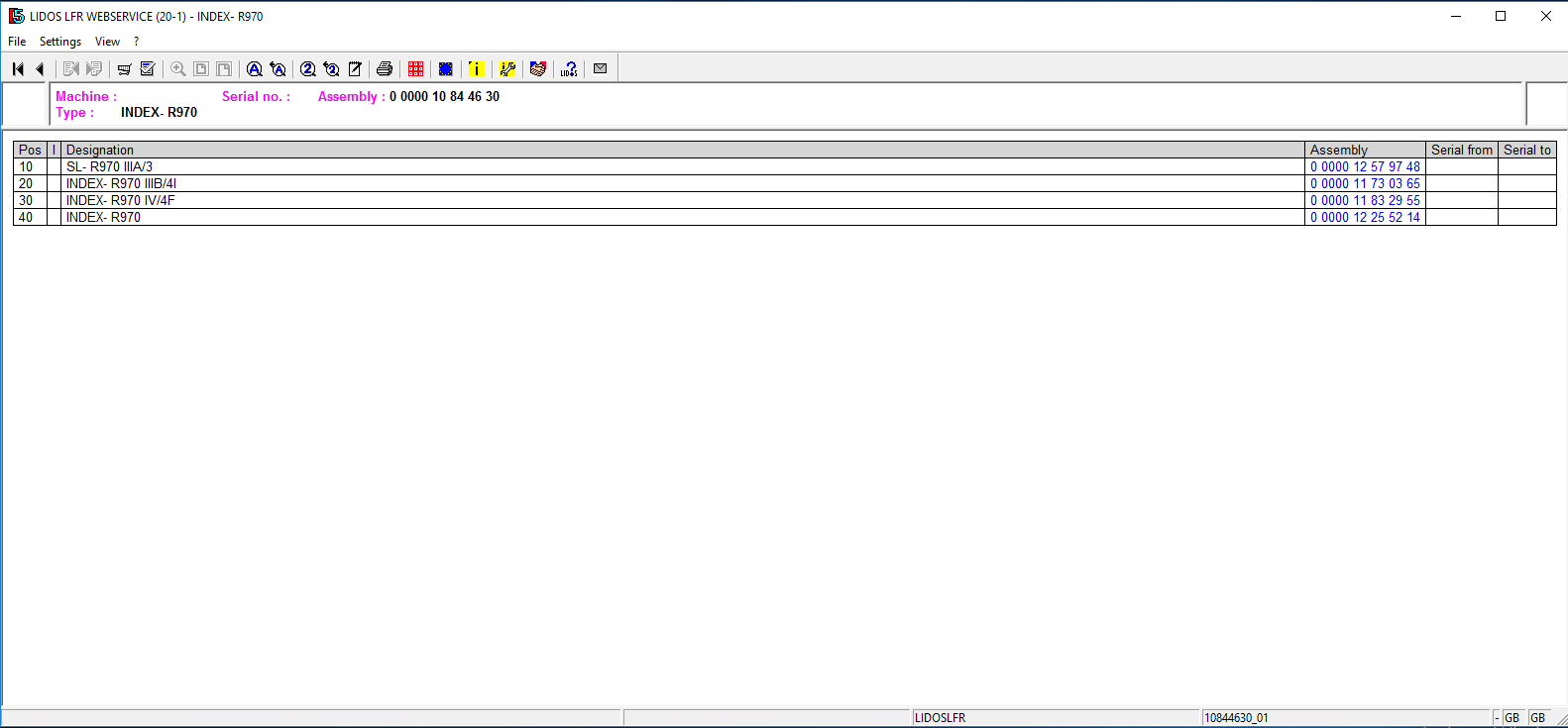
Task: Open the Settings menu
Action: (x=60, y=42)
